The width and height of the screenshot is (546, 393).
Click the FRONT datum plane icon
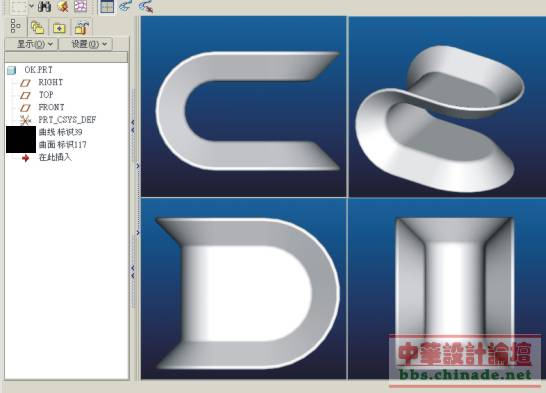(25, 108)
